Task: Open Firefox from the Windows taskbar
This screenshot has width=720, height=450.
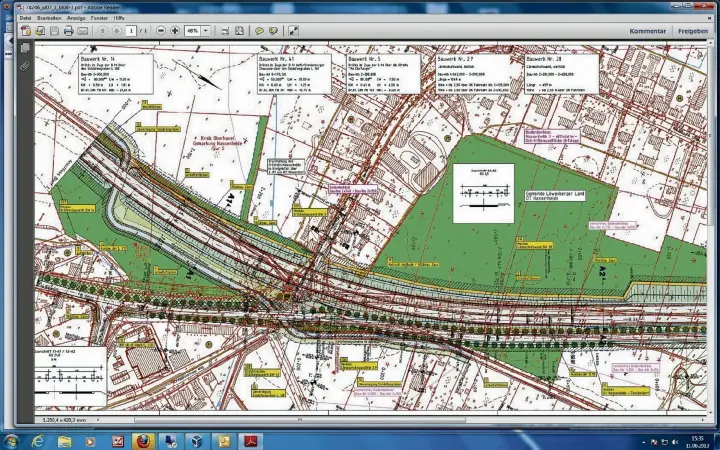Action: [143, 440]
